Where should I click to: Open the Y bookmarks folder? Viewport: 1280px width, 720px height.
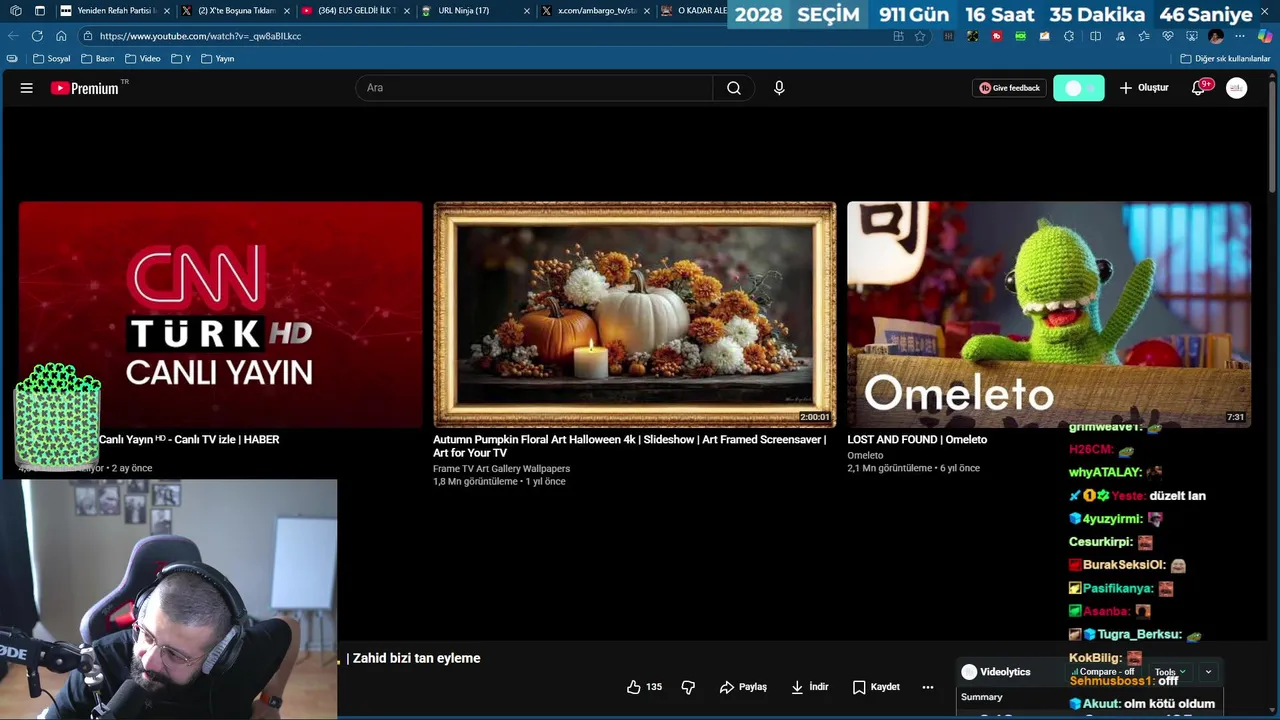tap(181, 59)
